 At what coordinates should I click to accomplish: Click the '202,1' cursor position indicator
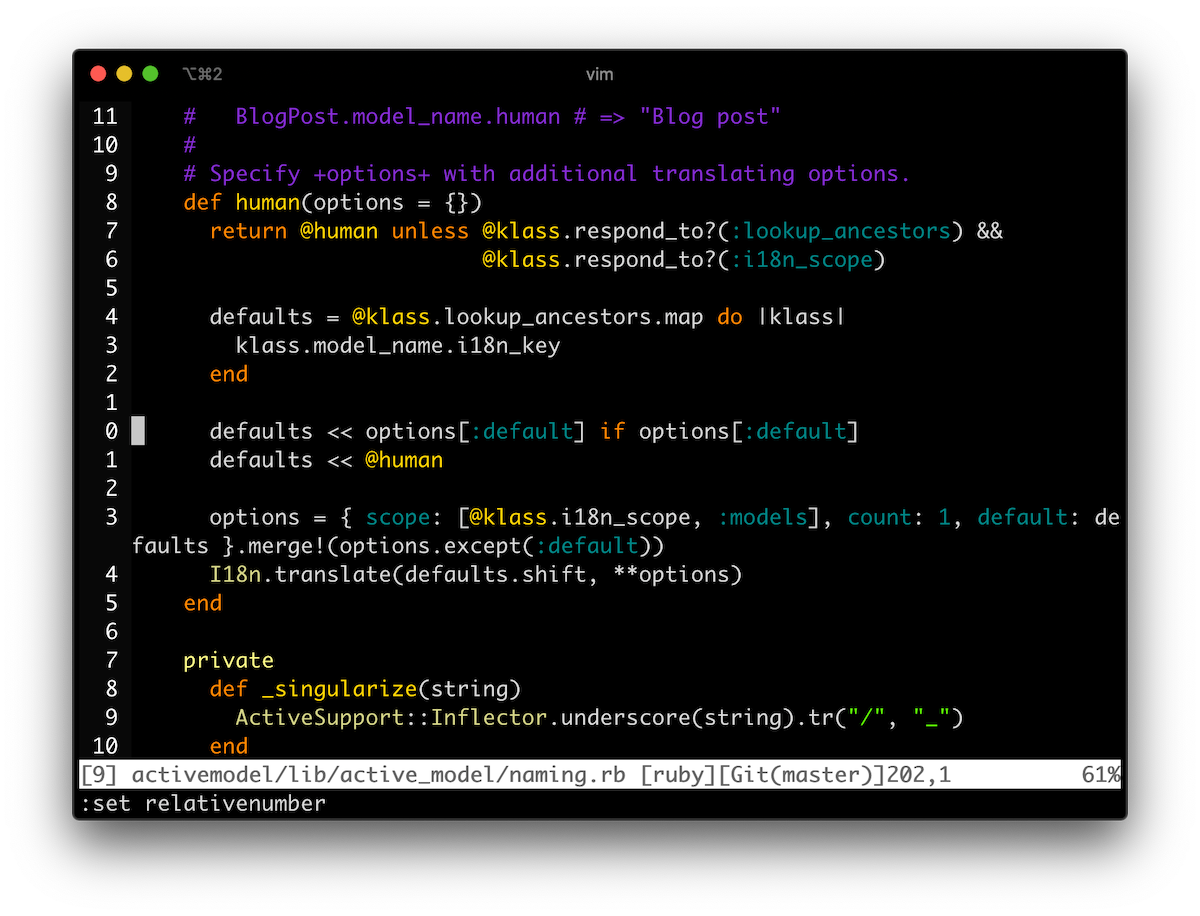918,775
